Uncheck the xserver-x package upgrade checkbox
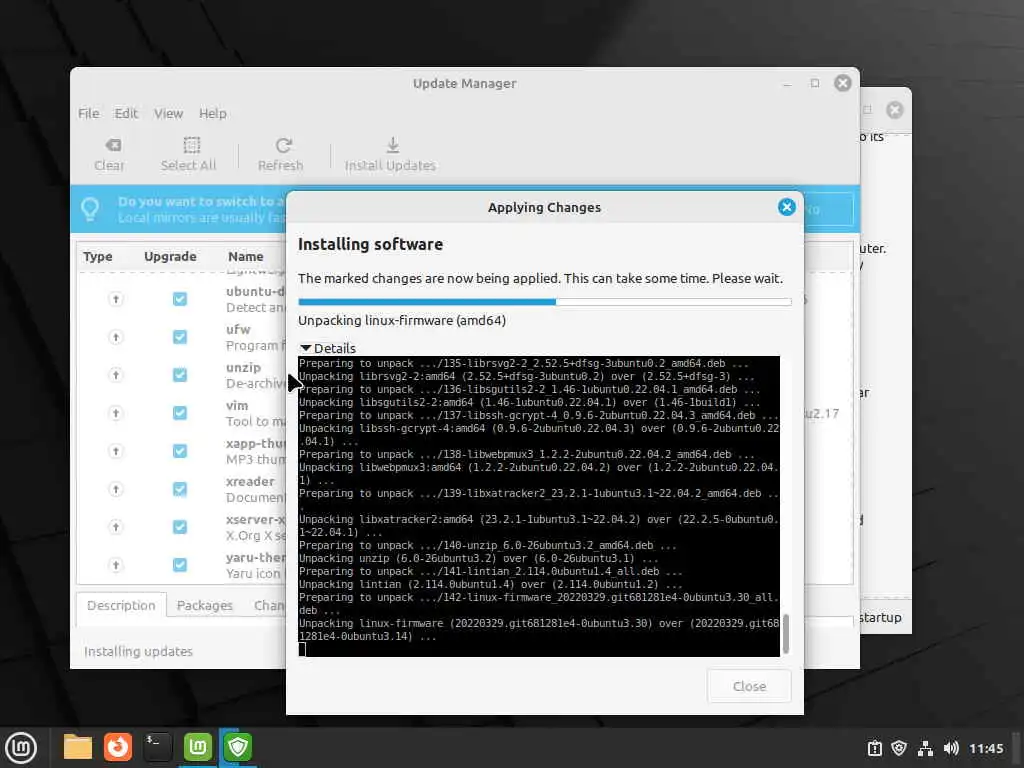1024x768 pixels. click(180, 527)
